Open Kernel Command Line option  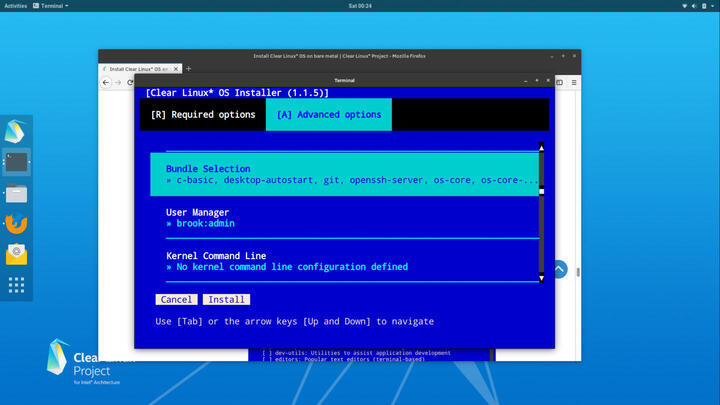point(344,261)
